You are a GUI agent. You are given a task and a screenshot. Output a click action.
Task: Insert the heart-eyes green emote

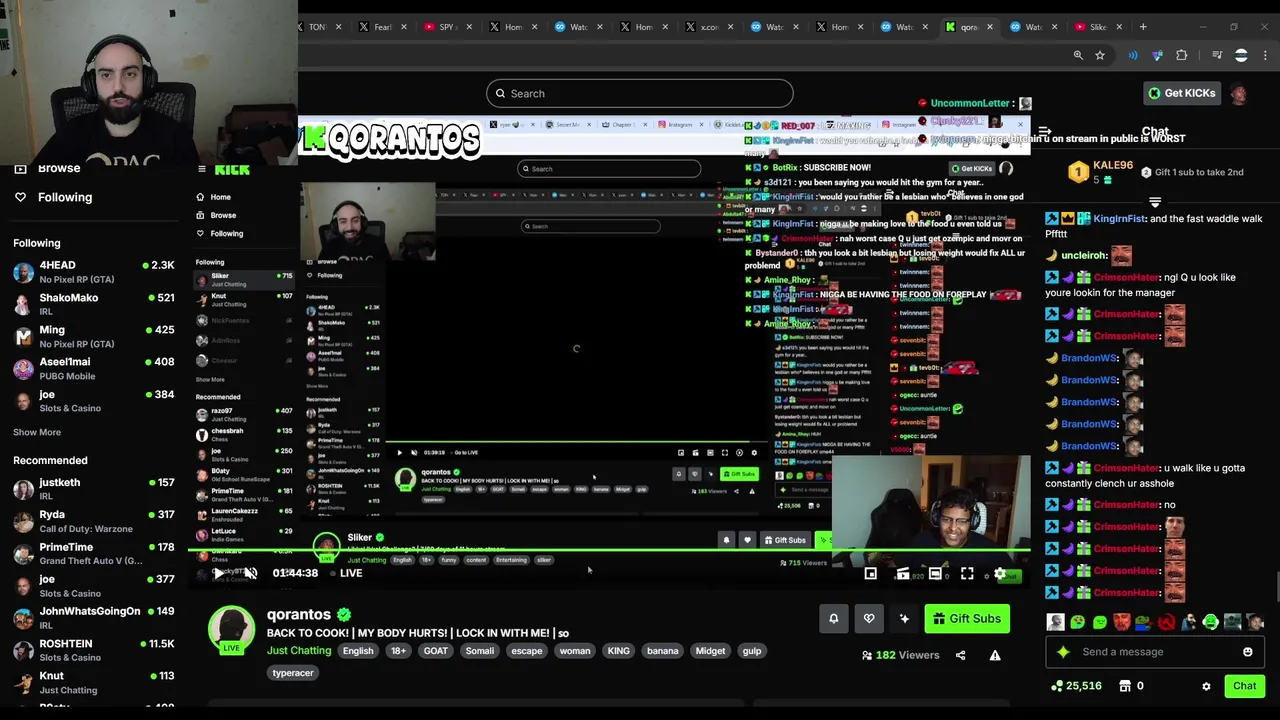[1078, 622]
